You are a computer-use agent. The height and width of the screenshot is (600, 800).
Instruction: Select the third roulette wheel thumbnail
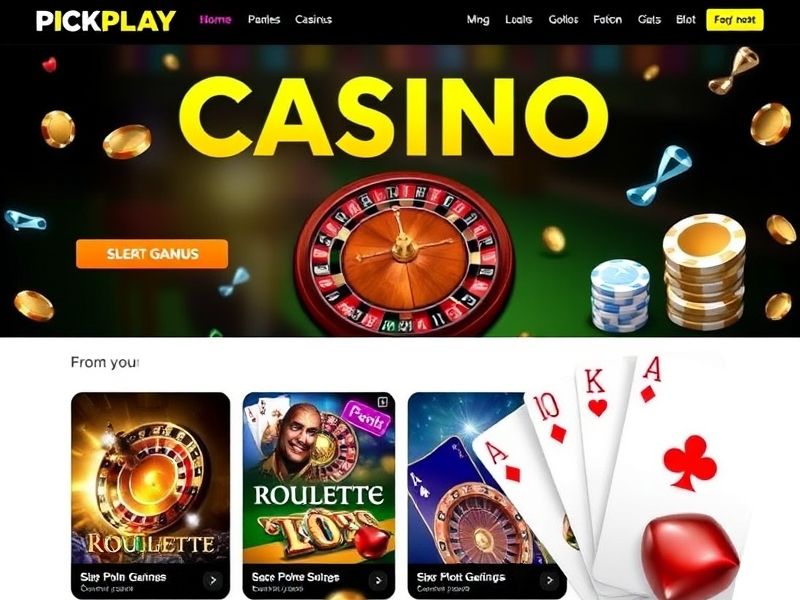click(469, 479)
